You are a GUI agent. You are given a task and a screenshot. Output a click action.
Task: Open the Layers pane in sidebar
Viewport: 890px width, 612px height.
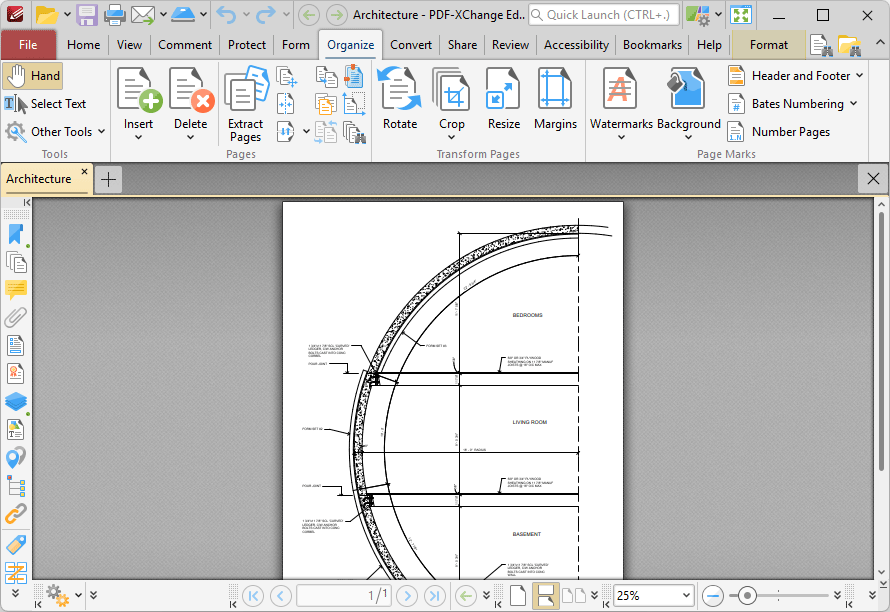pyautogui.click(x=16, y=402)
